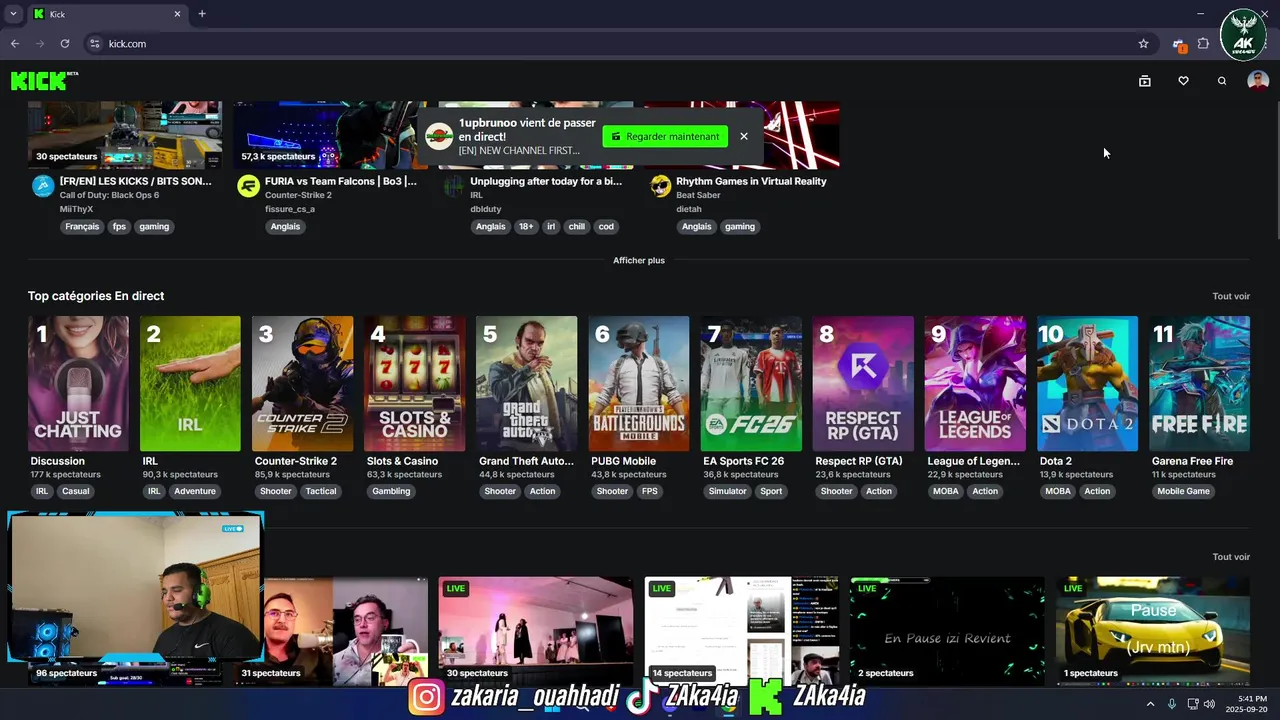Bookmark this page with the star icon
Image resolution: width=1280 pixels, height=720 pixels.
click(1143, 44)
